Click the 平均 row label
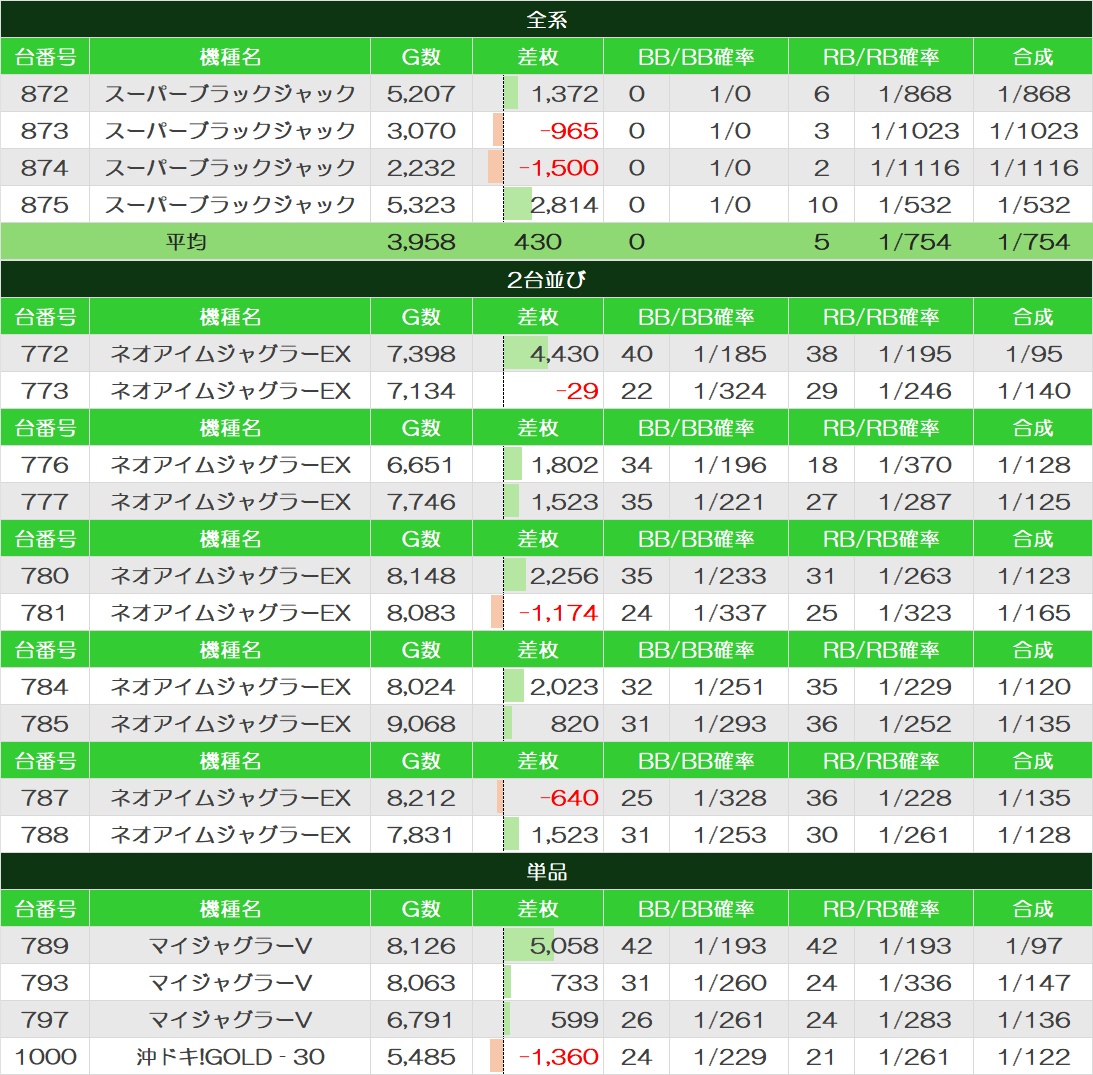The height and width of the screenshot is (1075, 1093). (x=185, y=242)
